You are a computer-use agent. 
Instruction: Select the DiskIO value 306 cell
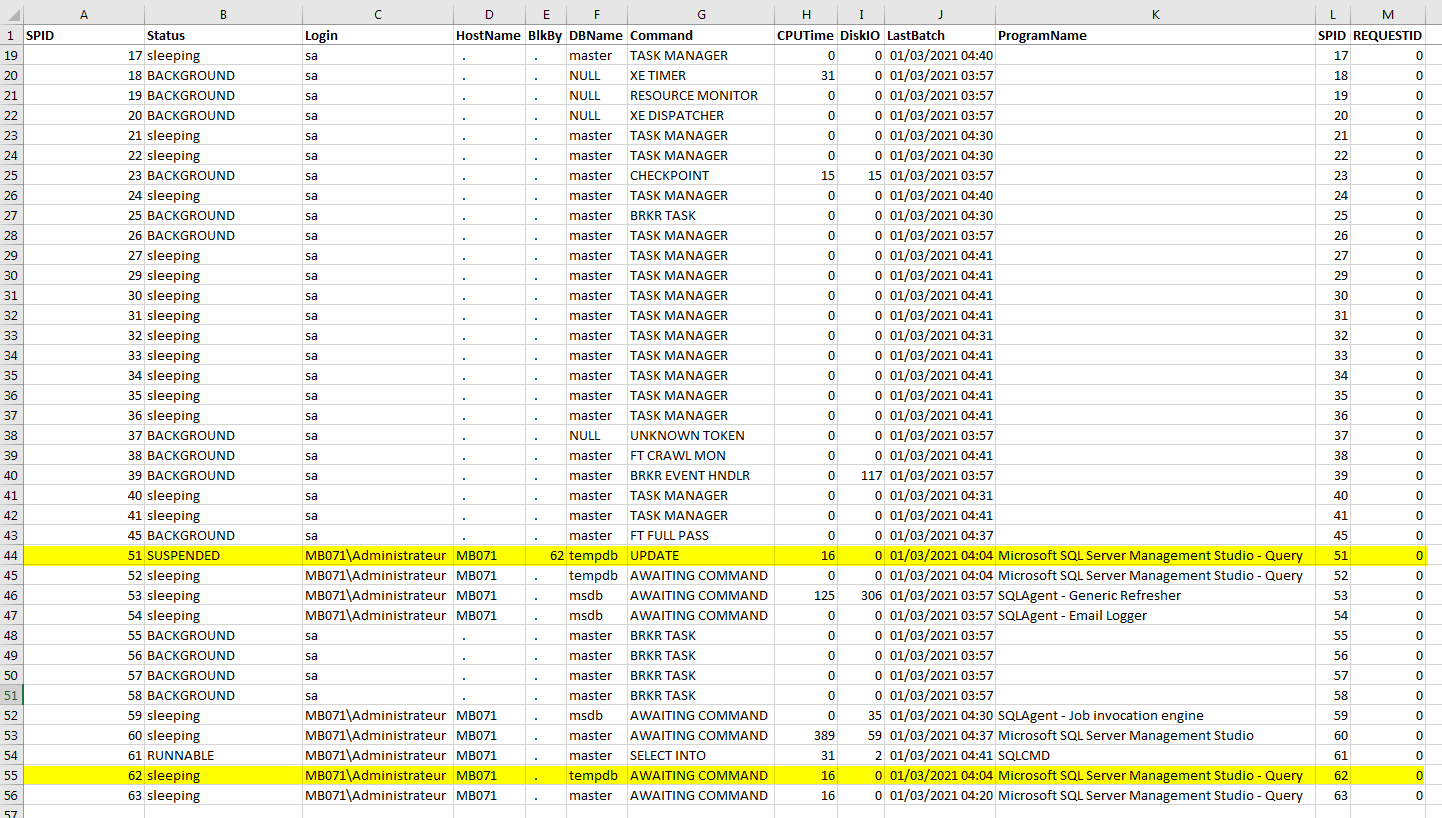(x=861, y=595)
